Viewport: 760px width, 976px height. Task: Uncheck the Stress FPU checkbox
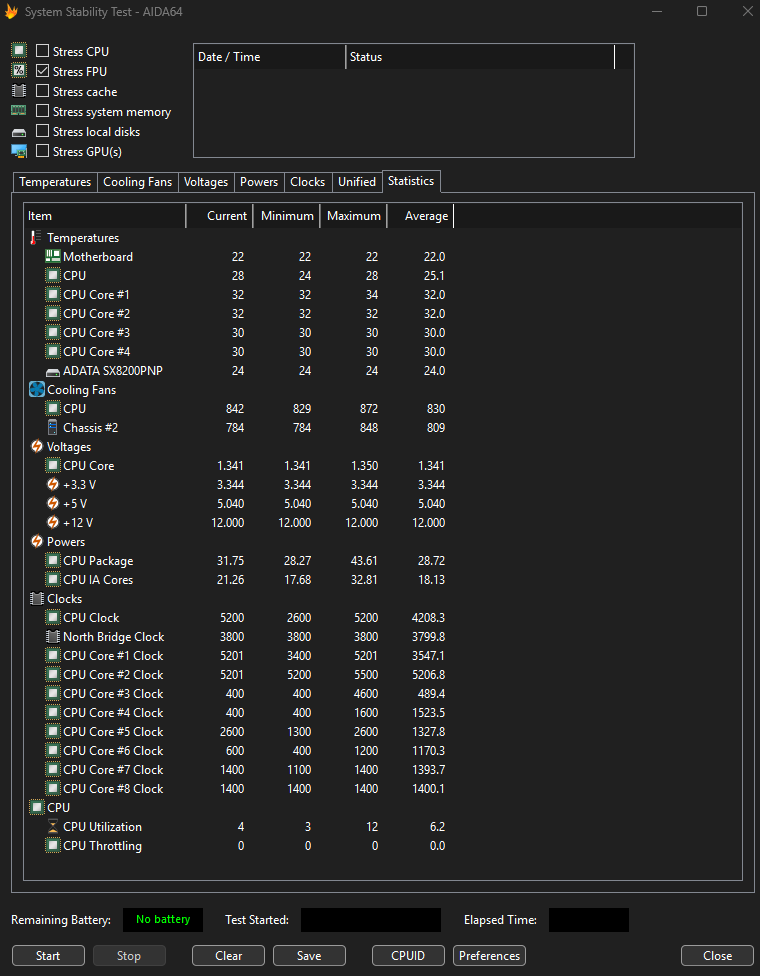point(43,71)
